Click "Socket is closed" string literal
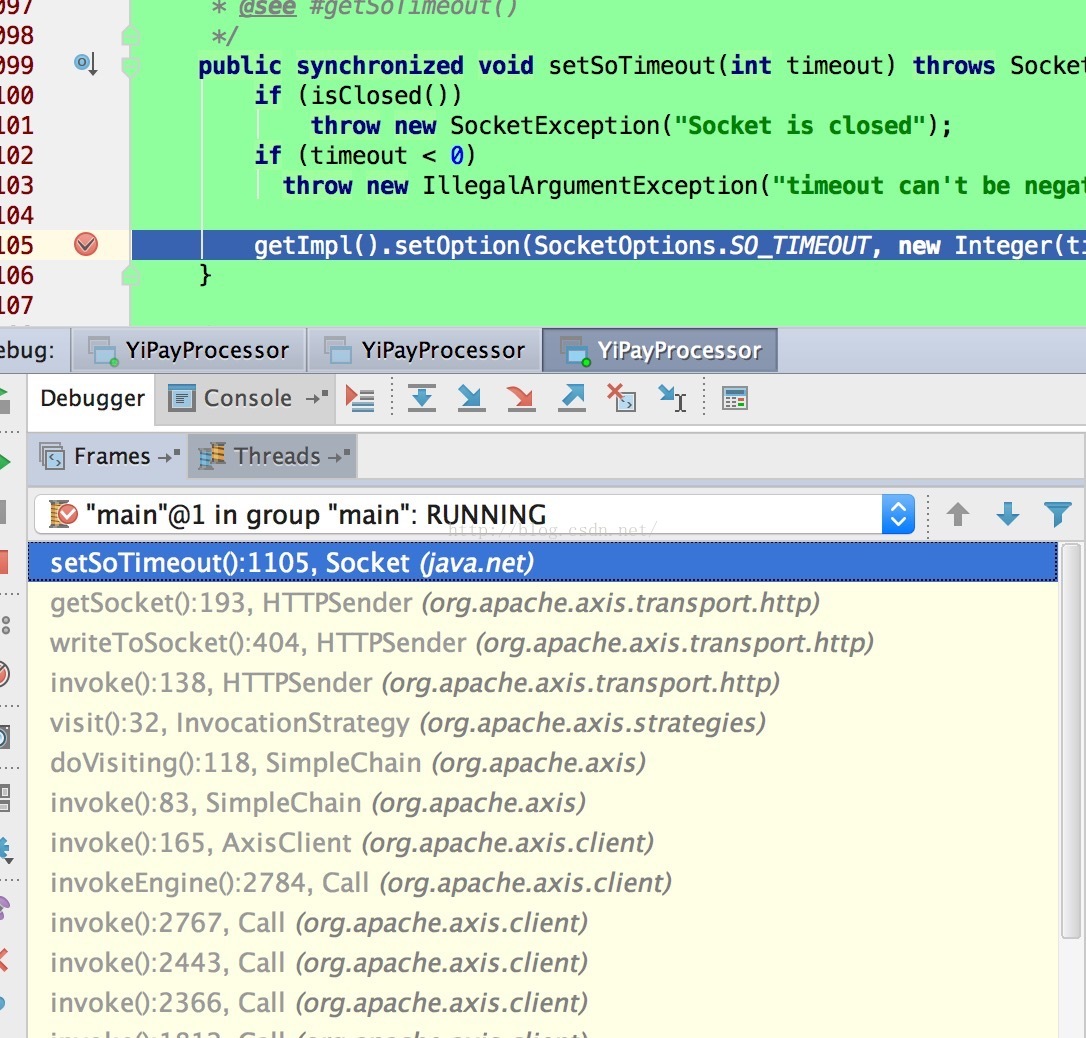Screen dimensions: 1086x1038 [800, 126]
